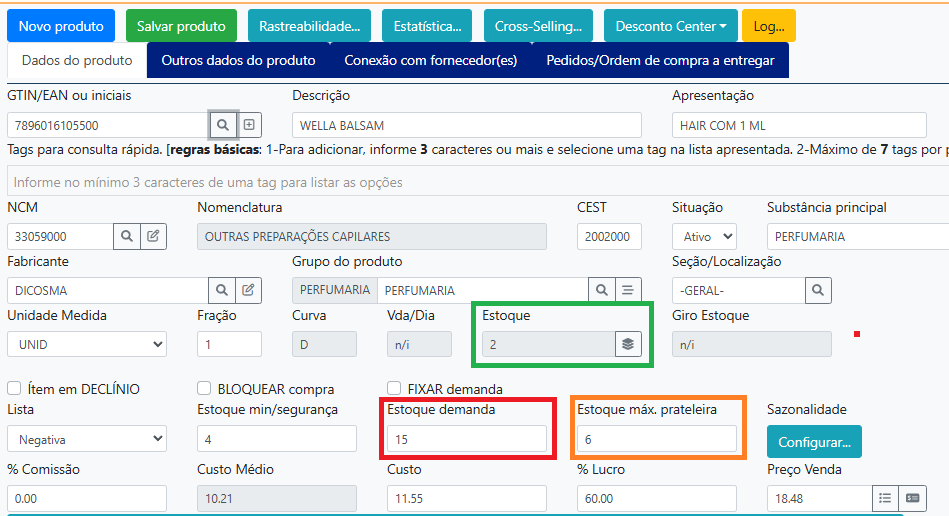
Task: Click the list icon beside Preço Venda
Action: 884,498
